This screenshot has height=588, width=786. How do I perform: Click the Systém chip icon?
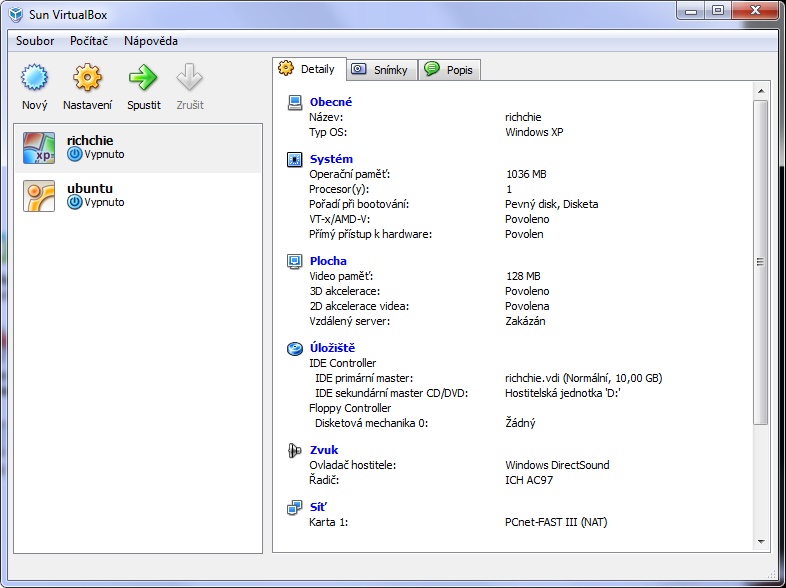(x=295, y=159)
